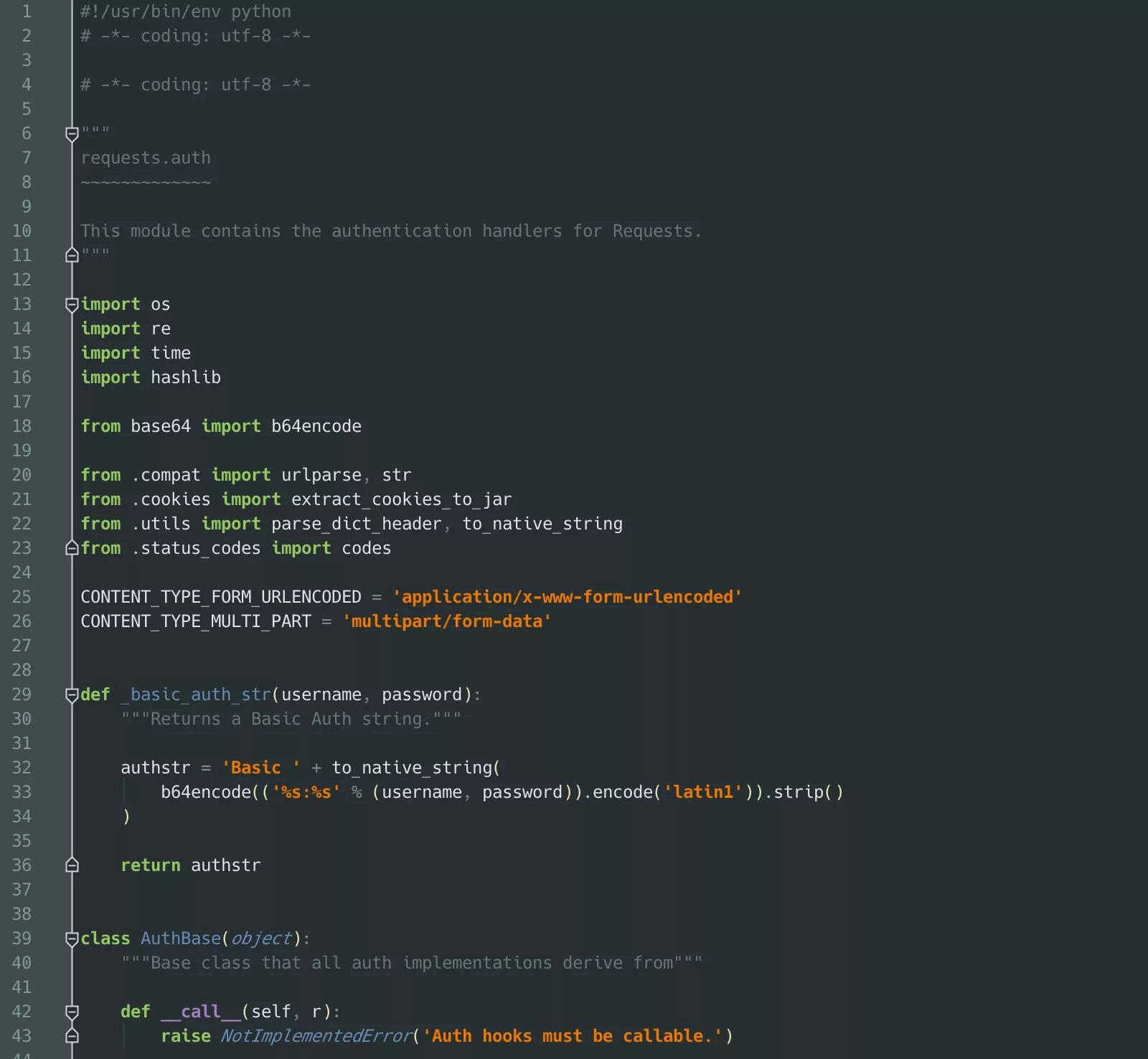
Task: Click line number 1 in the gutter
Action: click(x=27, y=11)
